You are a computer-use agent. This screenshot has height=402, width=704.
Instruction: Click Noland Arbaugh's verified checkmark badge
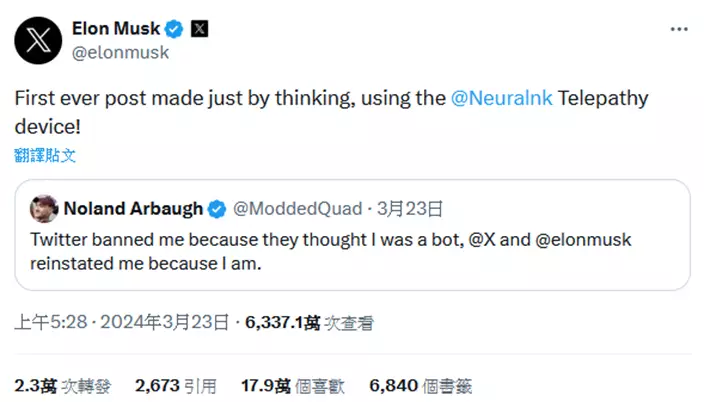[x=217, y=209]
